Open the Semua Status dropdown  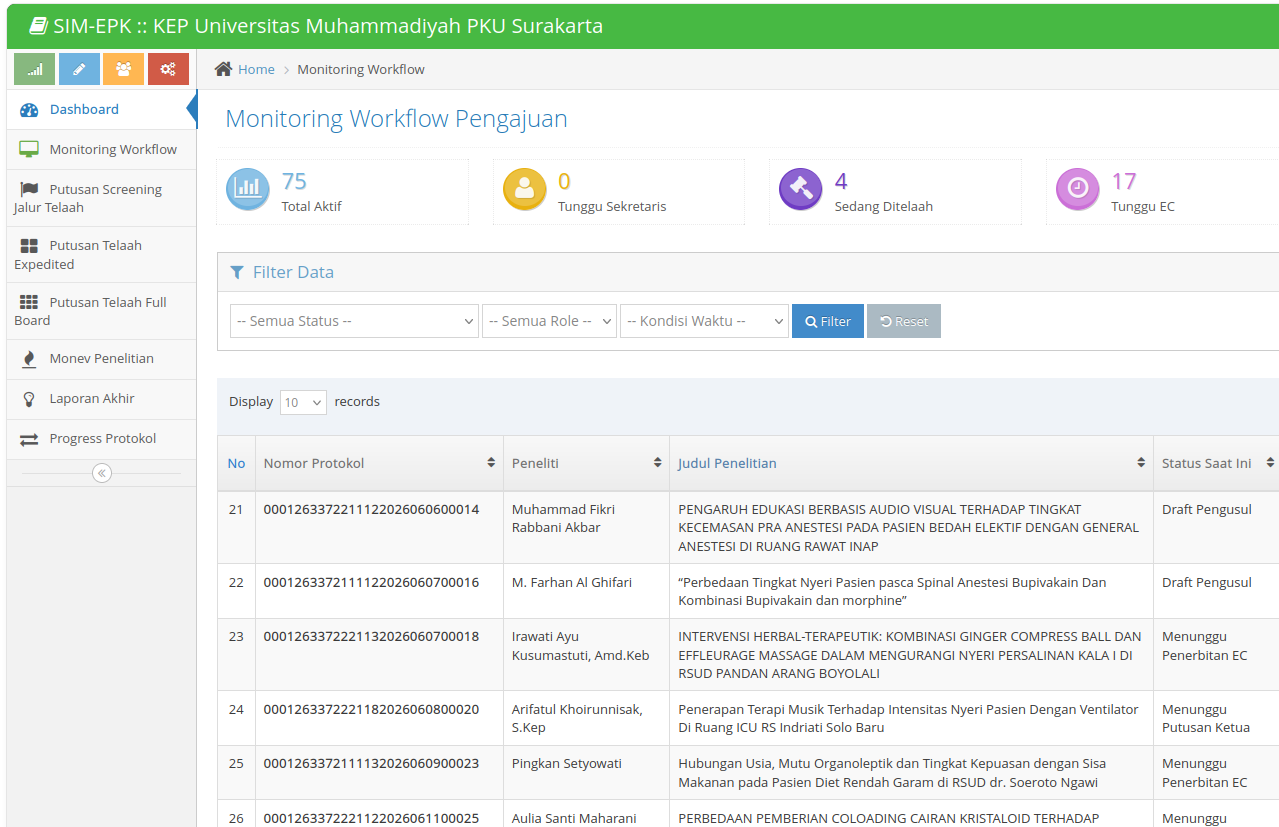[x=354, y=321]
